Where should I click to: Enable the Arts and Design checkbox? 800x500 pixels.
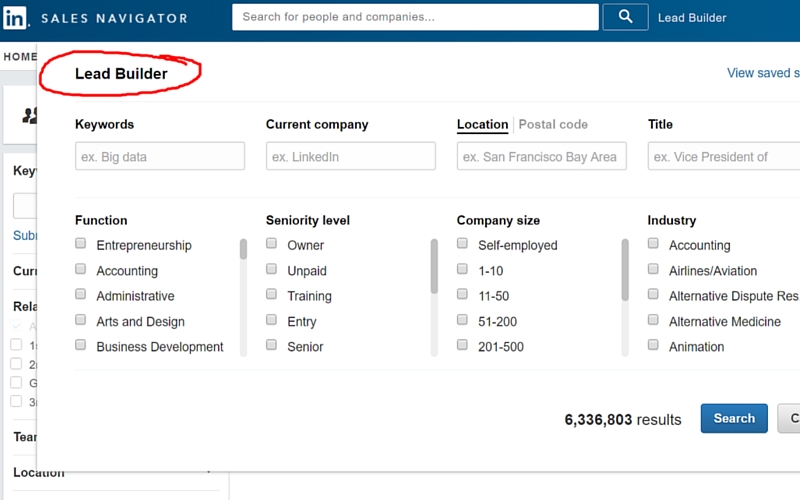(81, 319)
